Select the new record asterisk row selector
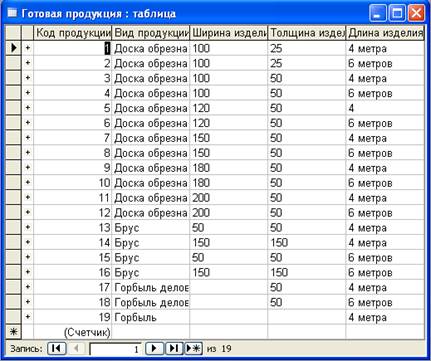431x361 pixels. click(x=14, y=332)
